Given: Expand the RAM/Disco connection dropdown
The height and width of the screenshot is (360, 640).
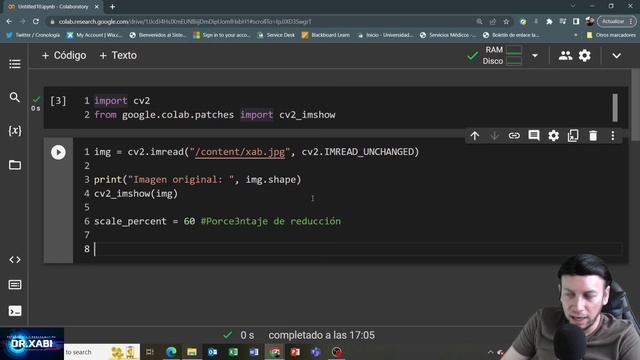Looking at the screenshot, I should (535, 56).
